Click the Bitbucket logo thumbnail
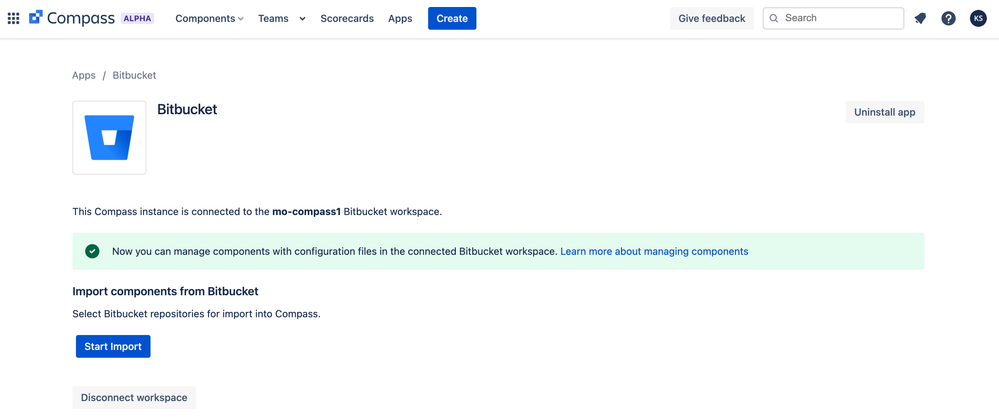 point(110,138)
